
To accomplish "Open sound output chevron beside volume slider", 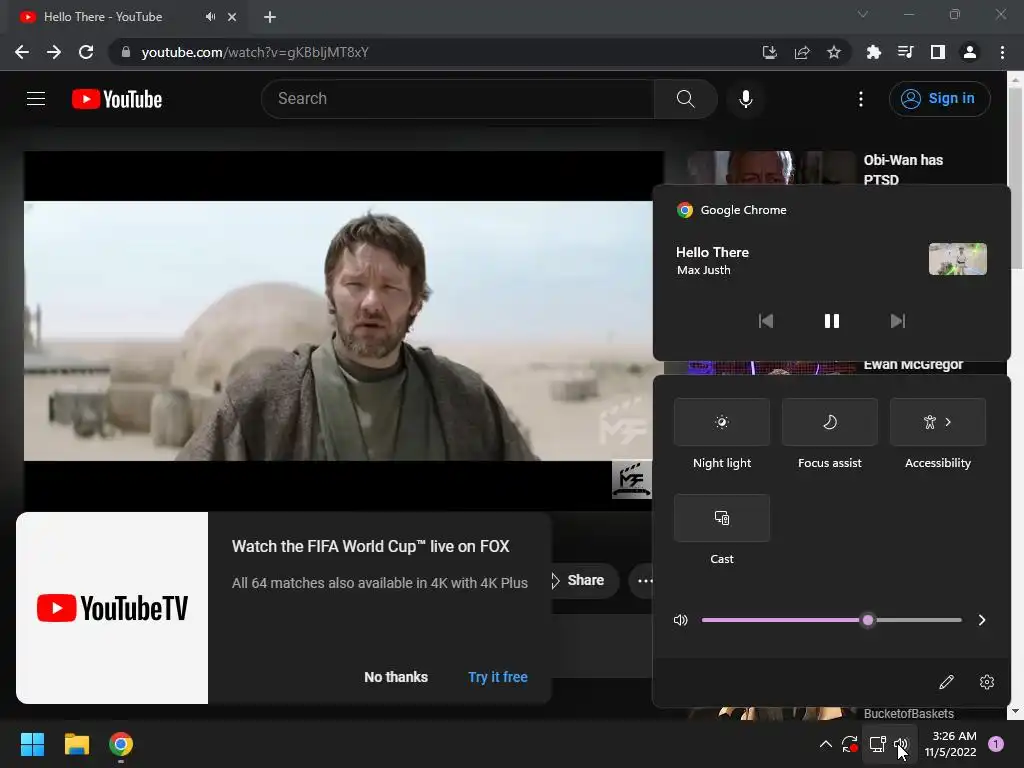I will (x=982, y=620).
